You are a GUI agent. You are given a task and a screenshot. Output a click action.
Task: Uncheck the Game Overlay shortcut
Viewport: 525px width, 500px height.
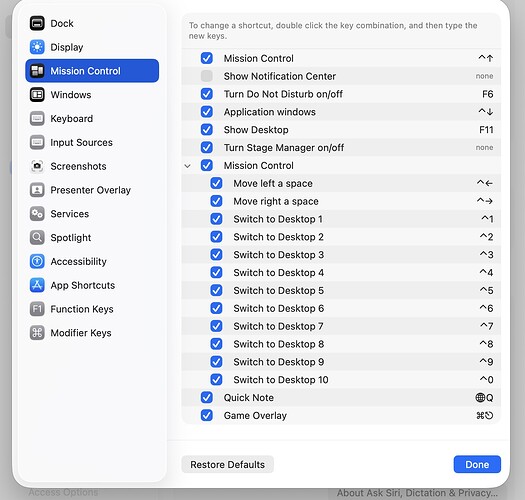coord(207,415)
